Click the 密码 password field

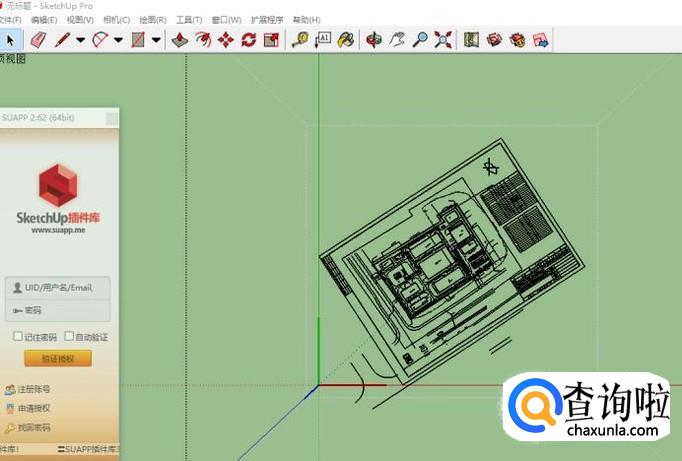(x=58, y=311)
